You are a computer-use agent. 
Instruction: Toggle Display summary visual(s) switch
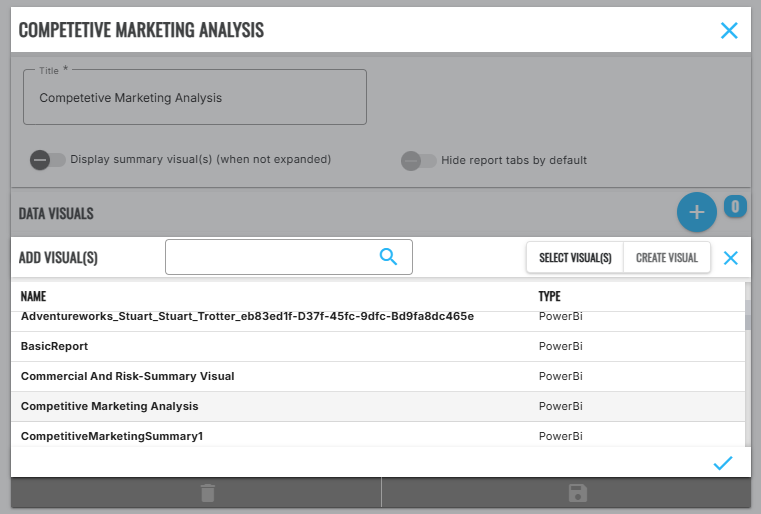point(48,160)
